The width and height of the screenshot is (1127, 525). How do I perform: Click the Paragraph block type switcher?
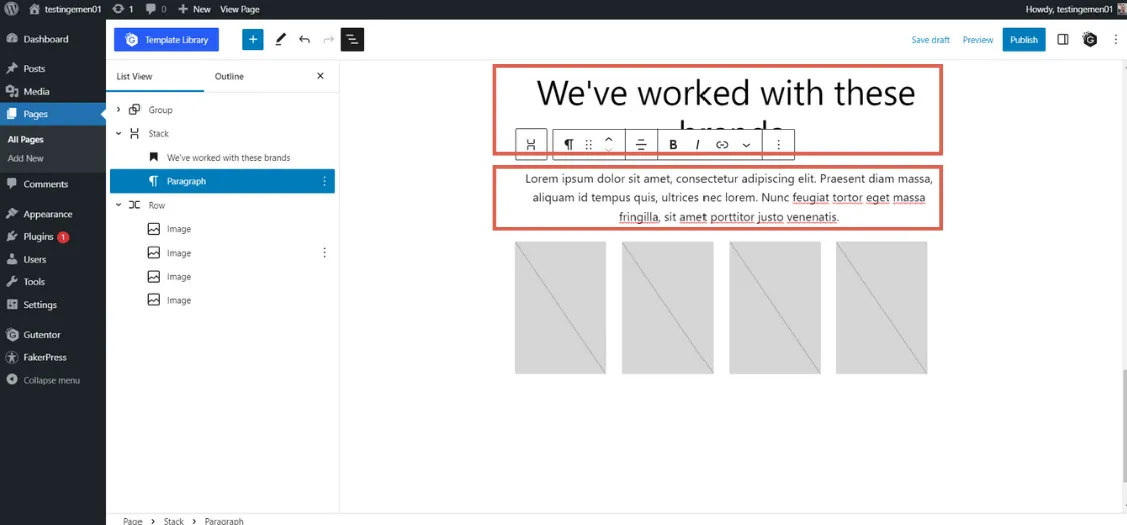[569, 144]
